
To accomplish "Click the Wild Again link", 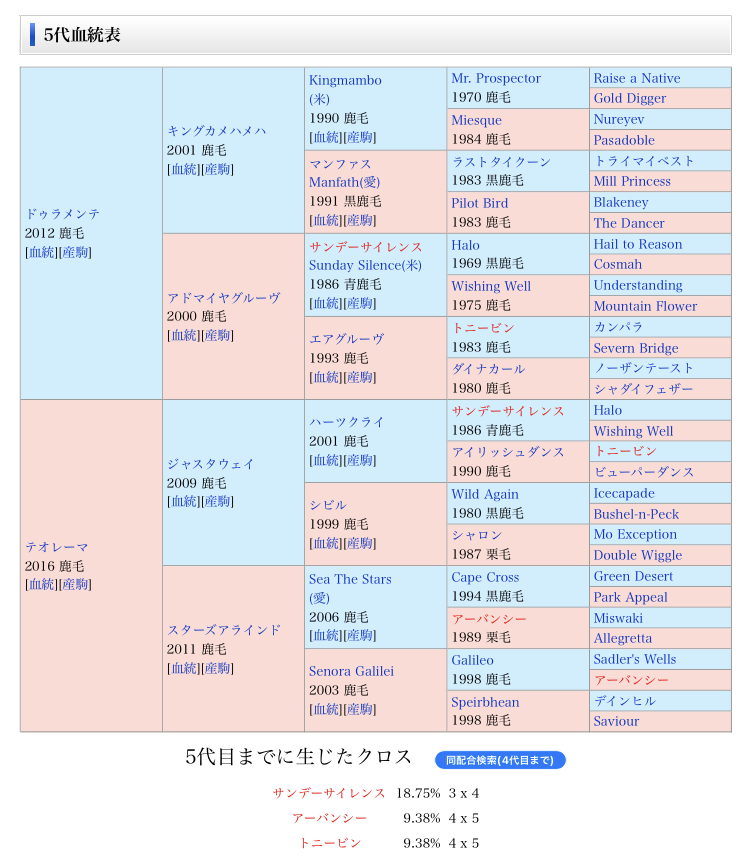I will pyautogui.click(x=485, y=494).
